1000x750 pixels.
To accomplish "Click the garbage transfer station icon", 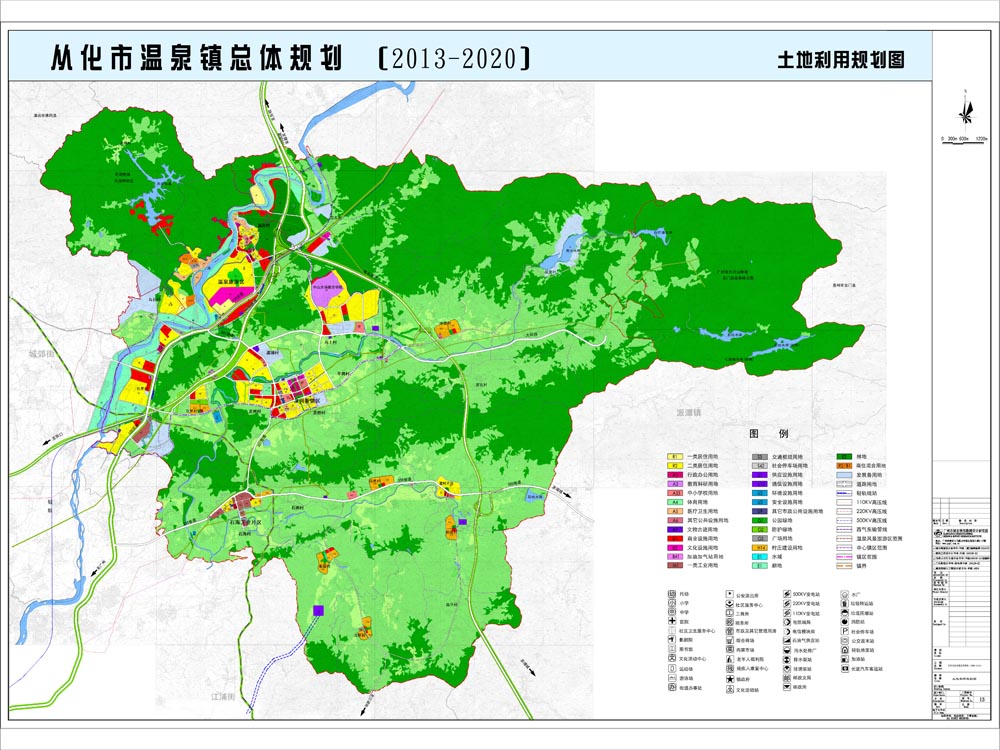I will coord(845,603).
